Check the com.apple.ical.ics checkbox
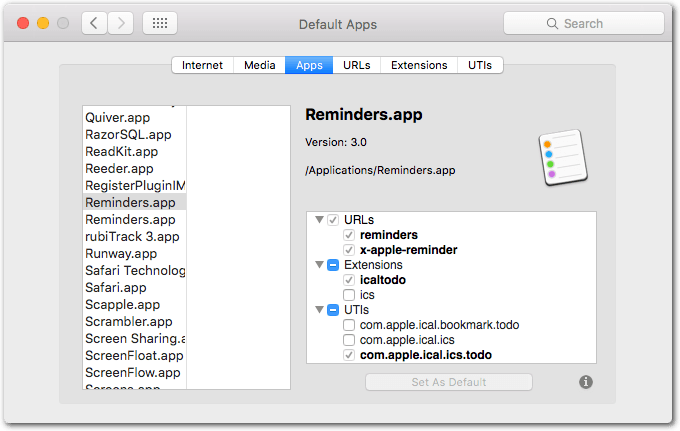Image resolution: width=680 pixels, height=431 pixels. point(349,340)
